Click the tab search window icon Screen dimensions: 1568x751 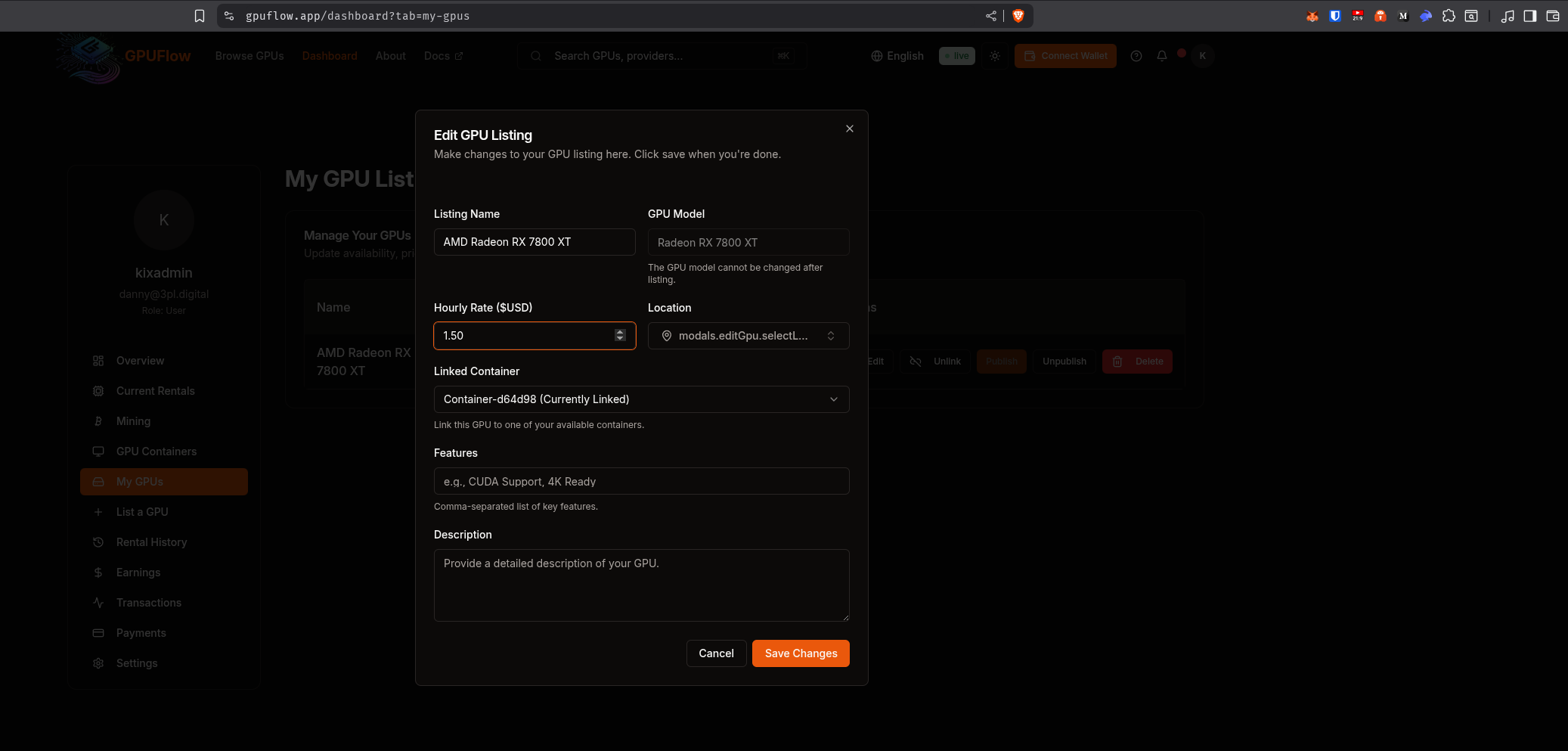pos(1471,16)
